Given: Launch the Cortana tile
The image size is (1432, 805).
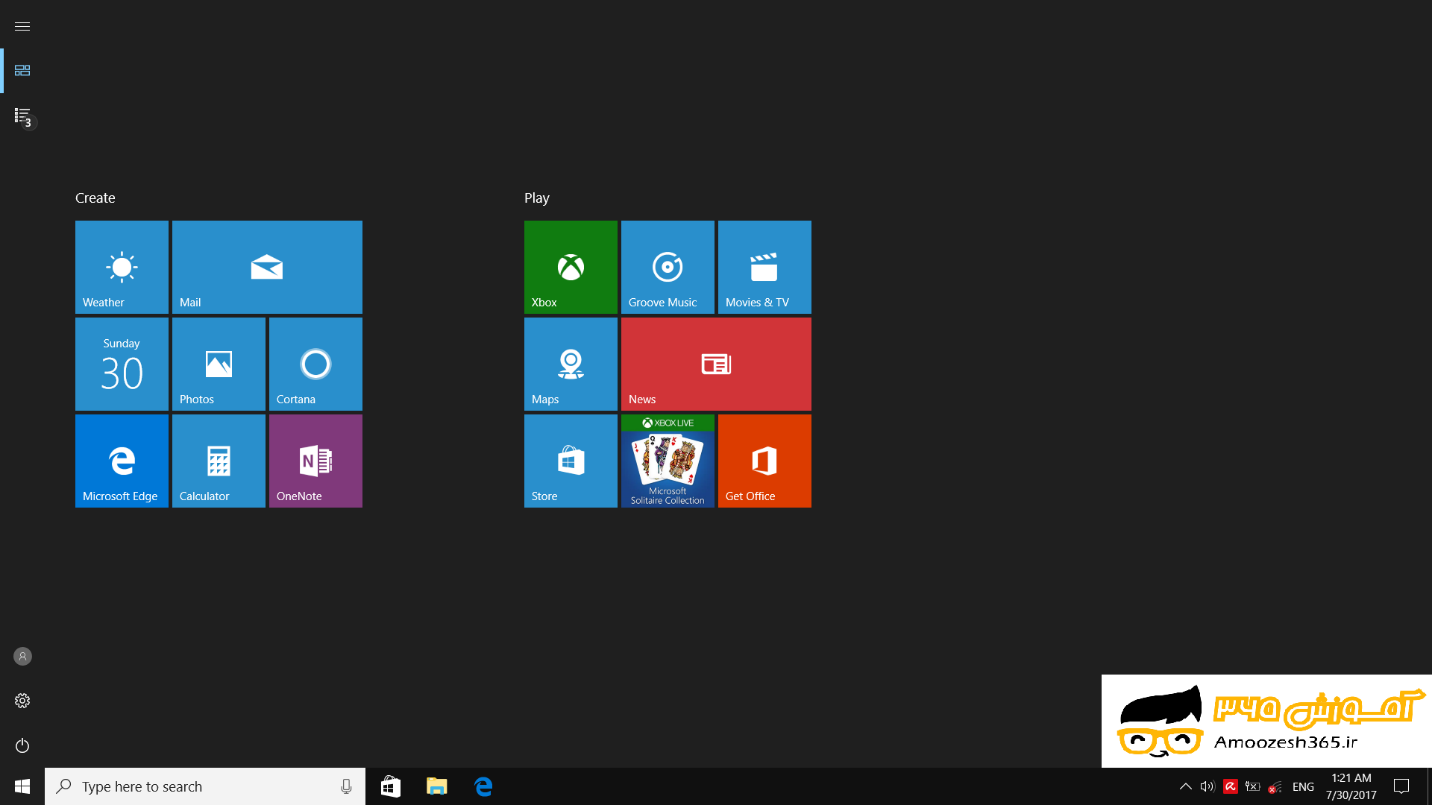Looking at the screenshot, I should pos(316,364).
